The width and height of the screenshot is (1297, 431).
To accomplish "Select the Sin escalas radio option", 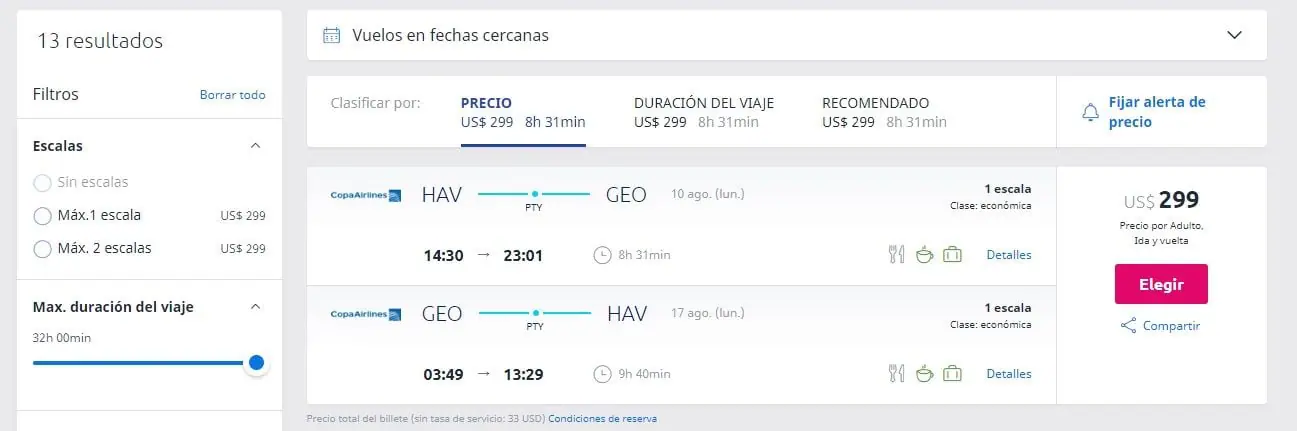I will (42, 182).
